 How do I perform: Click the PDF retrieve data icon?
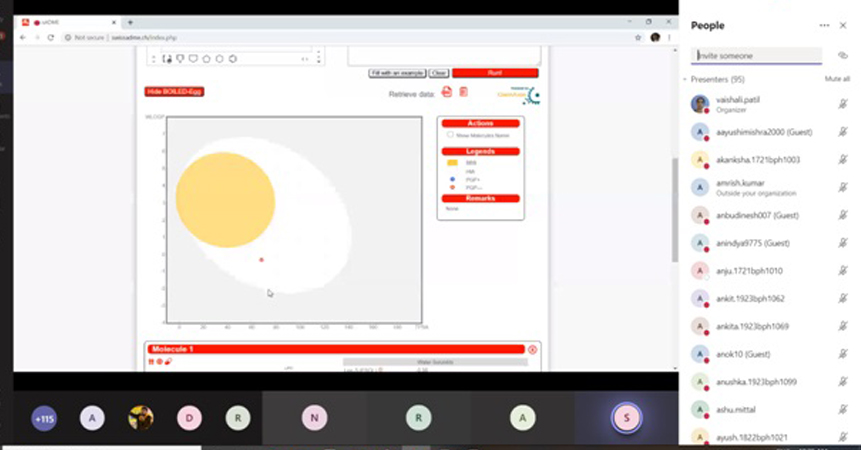pyautogui.click(x=447, y=93)
